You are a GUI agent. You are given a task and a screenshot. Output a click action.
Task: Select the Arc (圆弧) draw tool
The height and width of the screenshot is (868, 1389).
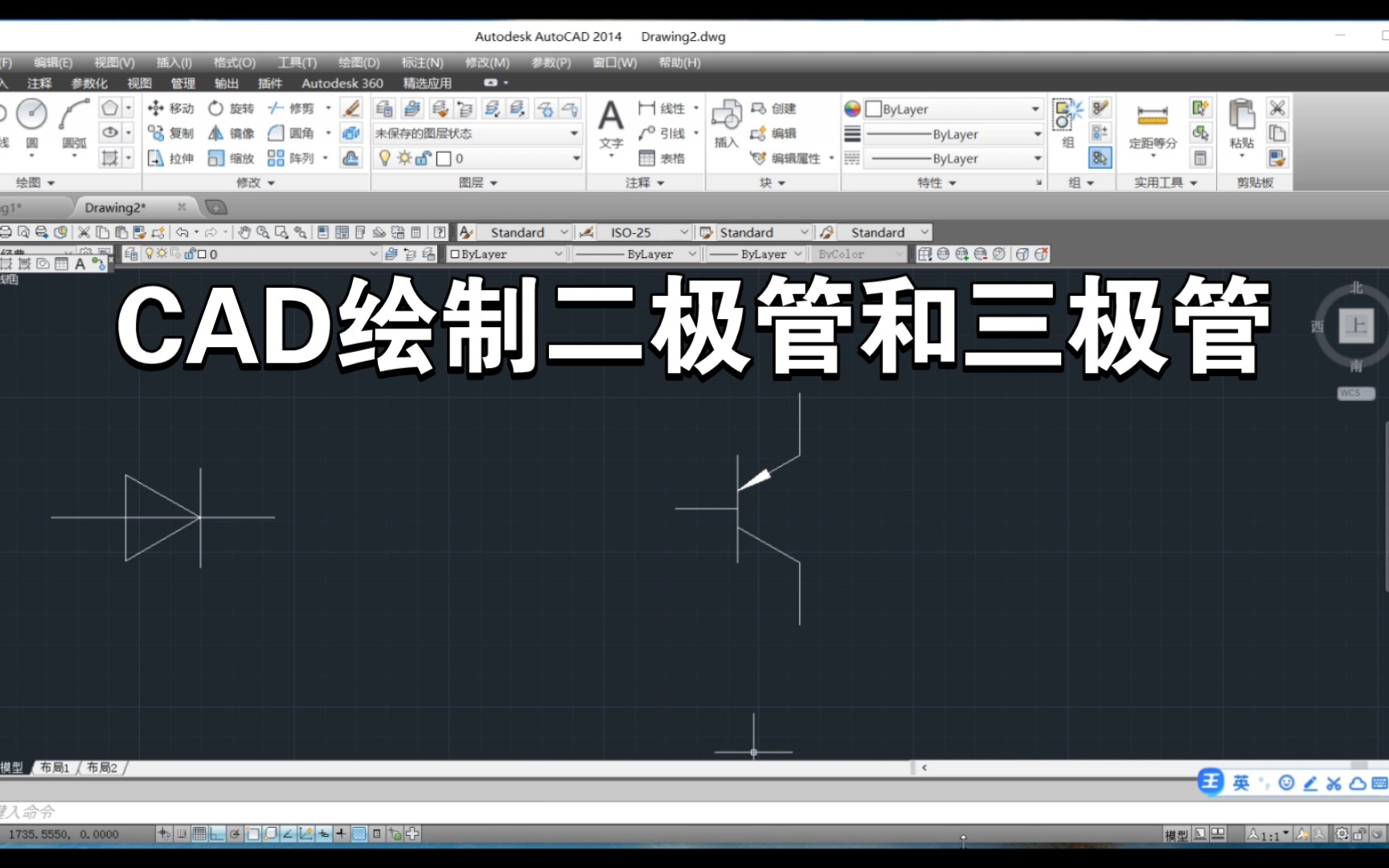coord(74,123)
